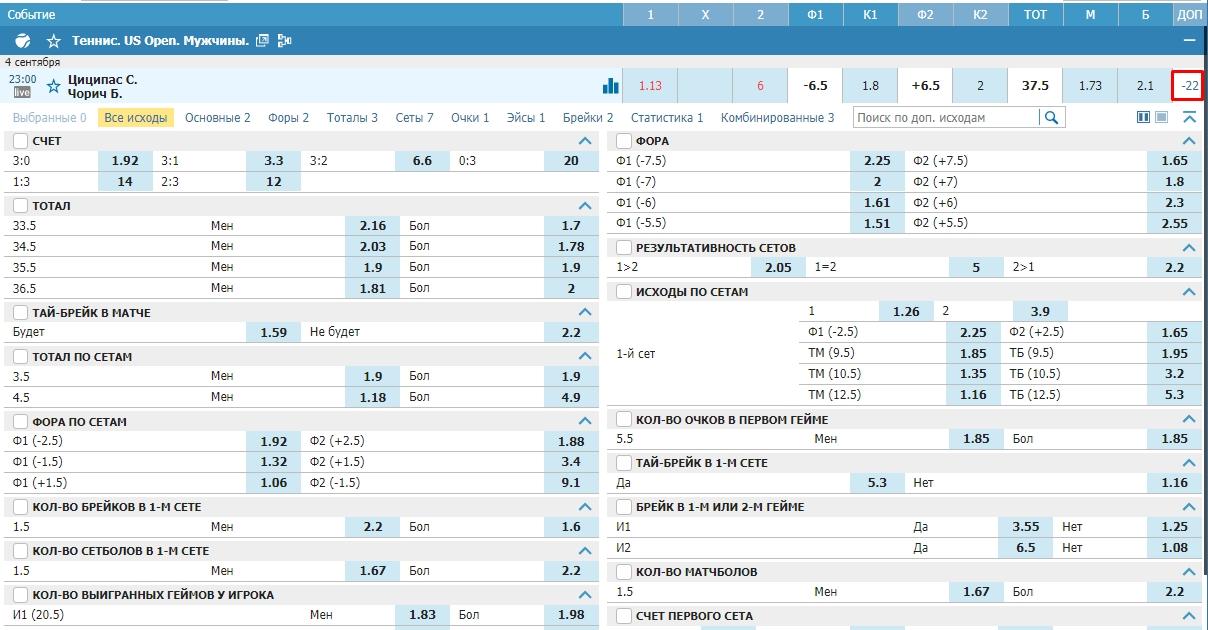This screenshot has width=1208, height=630.
Task: Switch to single-column layout view
Action: 1161,117
